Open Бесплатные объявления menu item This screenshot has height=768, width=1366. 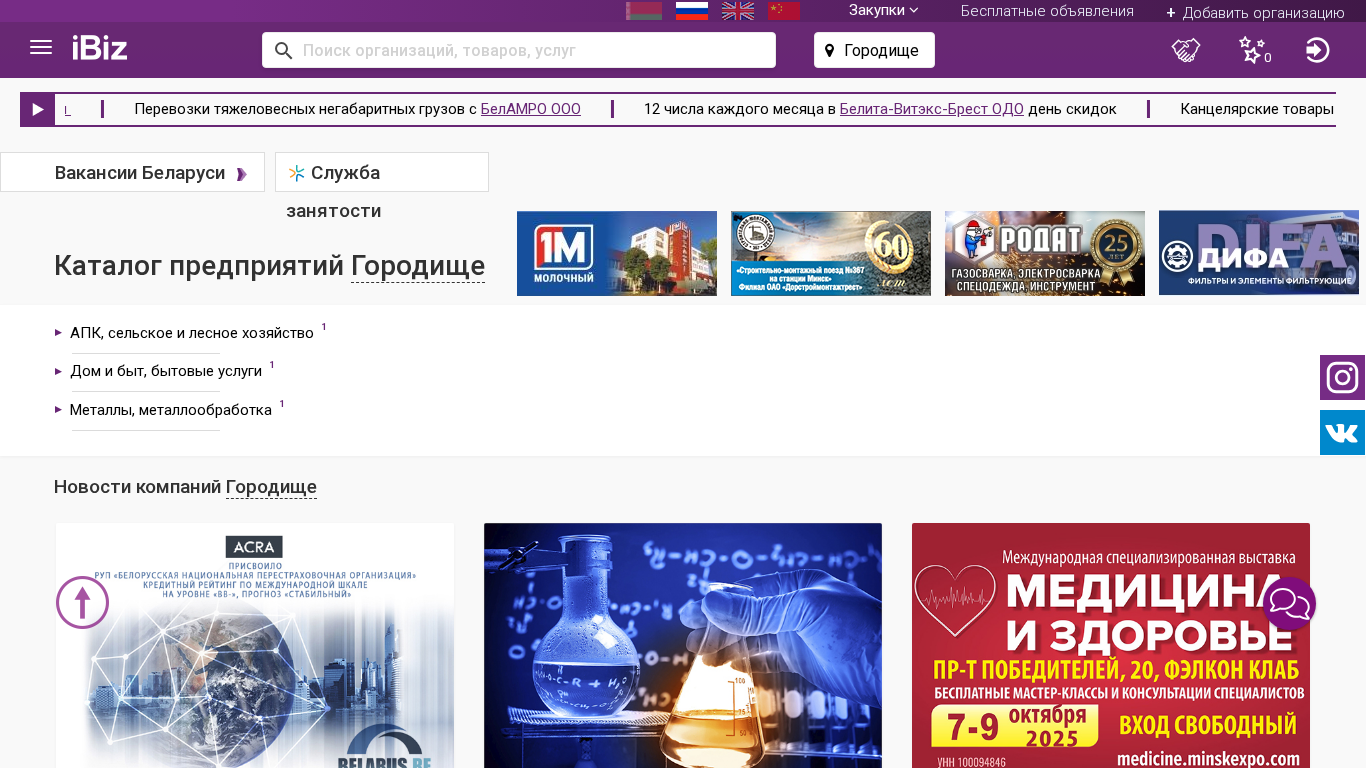(1047, 11)
